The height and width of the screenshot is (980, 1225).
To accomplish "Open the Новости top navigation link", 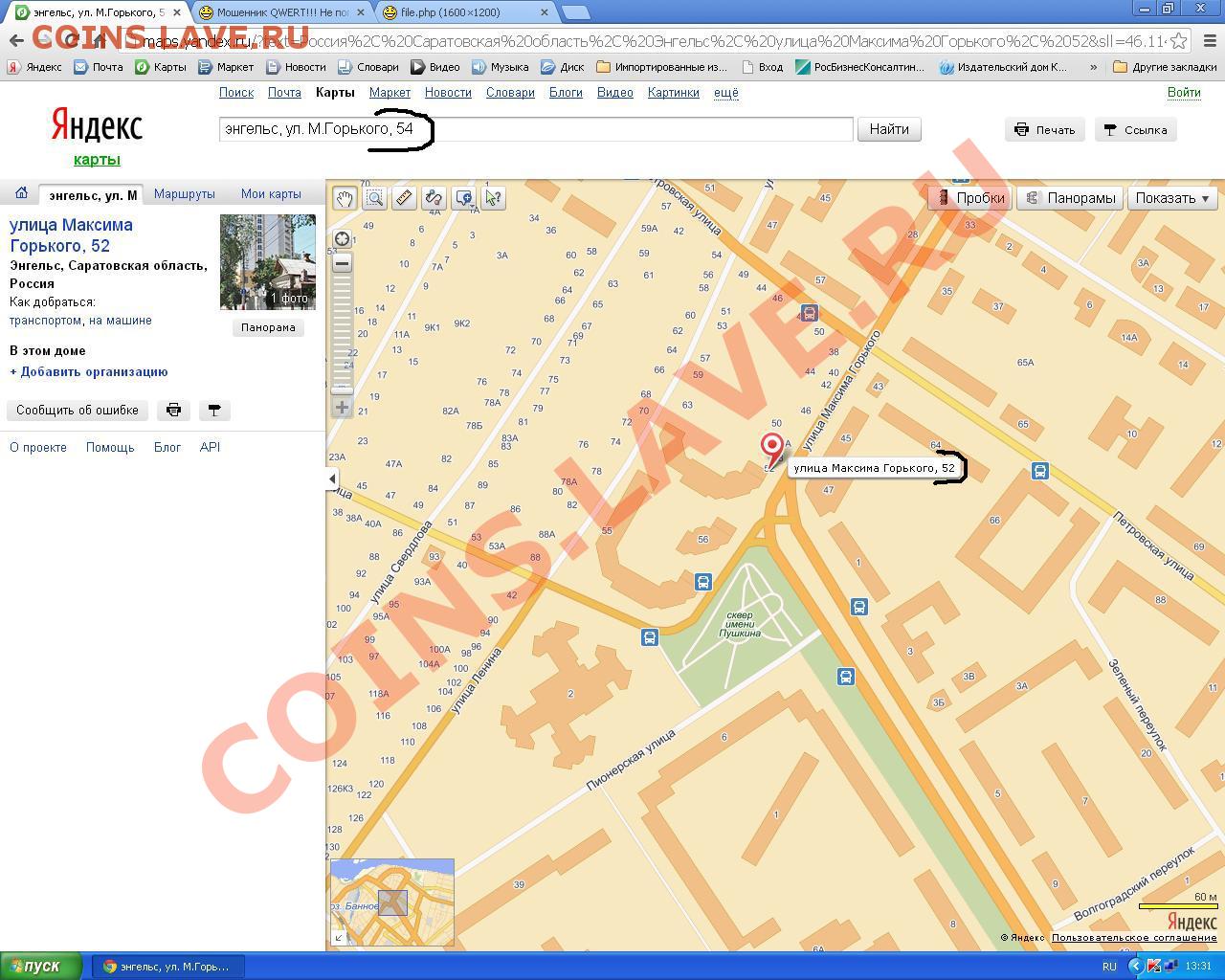I will pos(448,93).
